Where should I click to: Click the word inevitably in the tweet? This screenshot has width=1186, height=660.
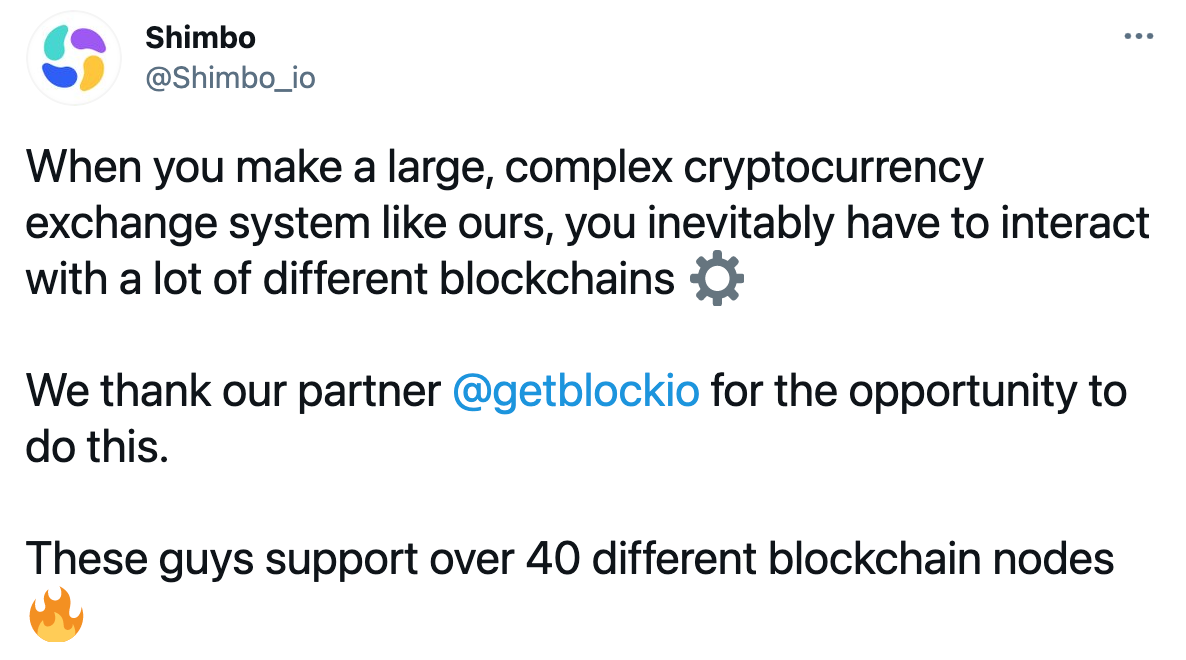[740, 223]
